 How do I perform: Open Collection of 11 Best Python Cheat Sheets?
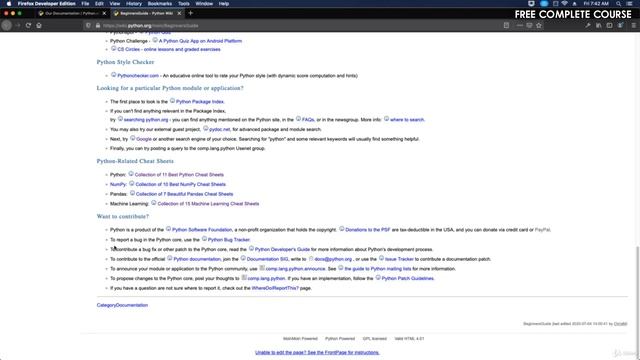click(179, 175)
